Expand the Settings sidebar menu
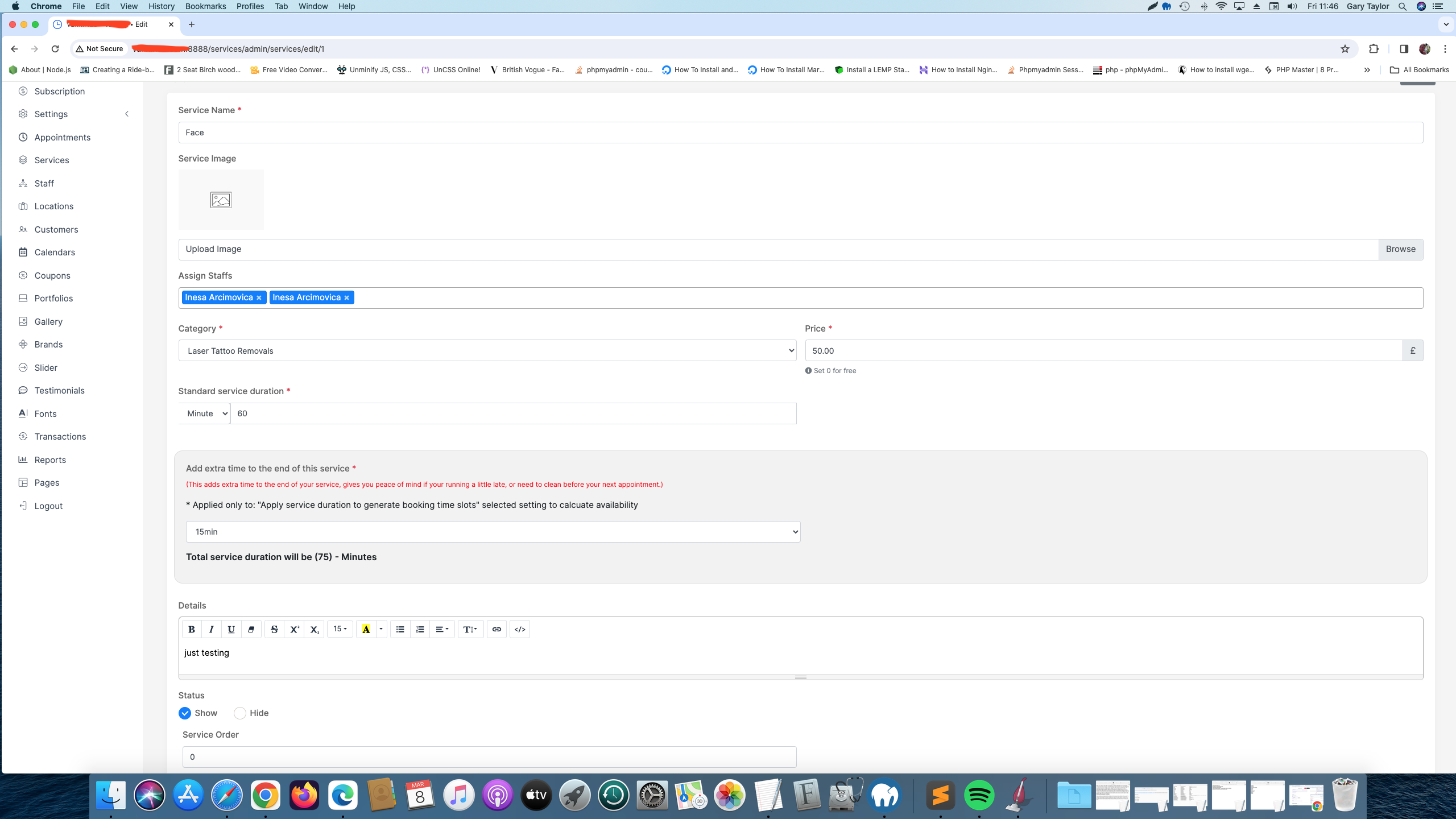This screenshot has height=819, width=1456. [x=74, y=114]
